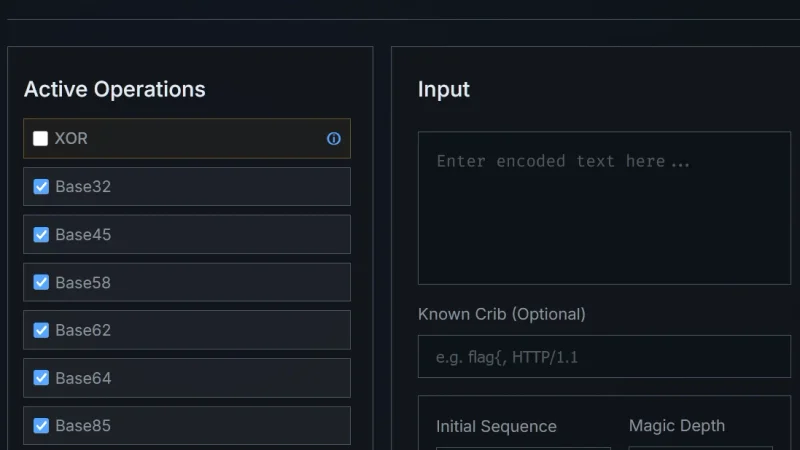Enable the XOR operation checkbox
800x450 pixels.
(x=41, y=139)
